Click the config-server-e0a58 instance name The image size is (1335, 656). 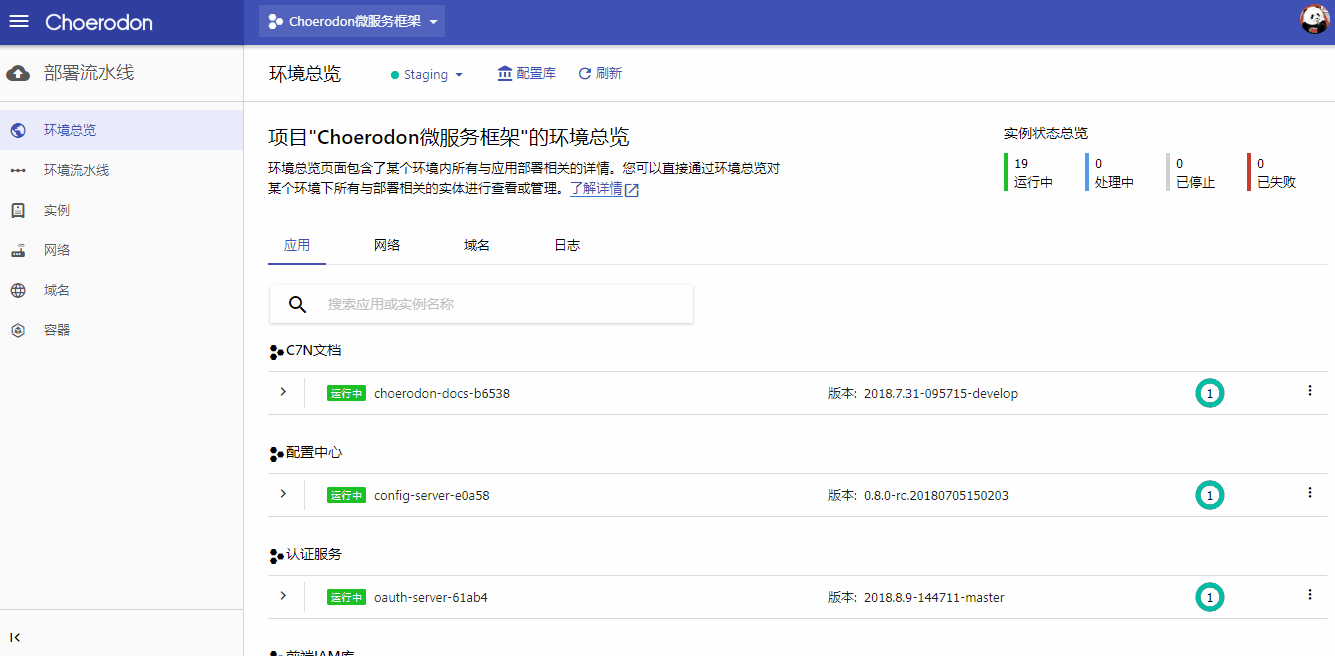(x=432, y=496)
